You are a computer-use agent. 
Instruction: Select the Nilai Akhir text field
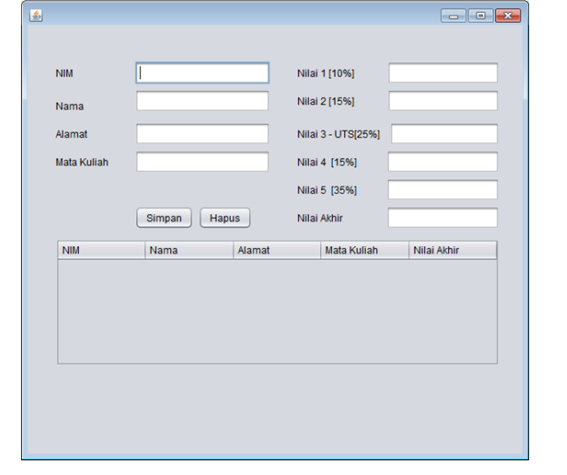(x=443, y=218)
